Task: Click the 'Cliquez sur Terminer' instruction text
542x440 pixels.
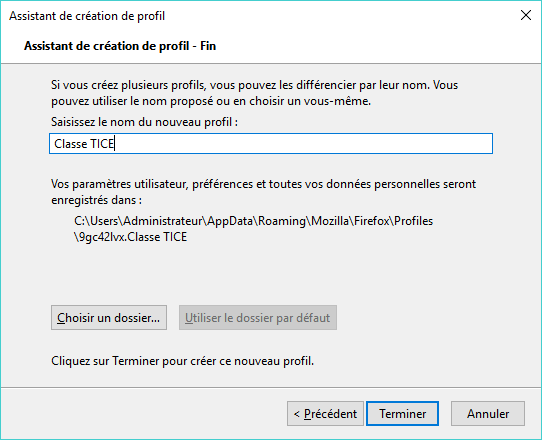Action: [183, 361]
